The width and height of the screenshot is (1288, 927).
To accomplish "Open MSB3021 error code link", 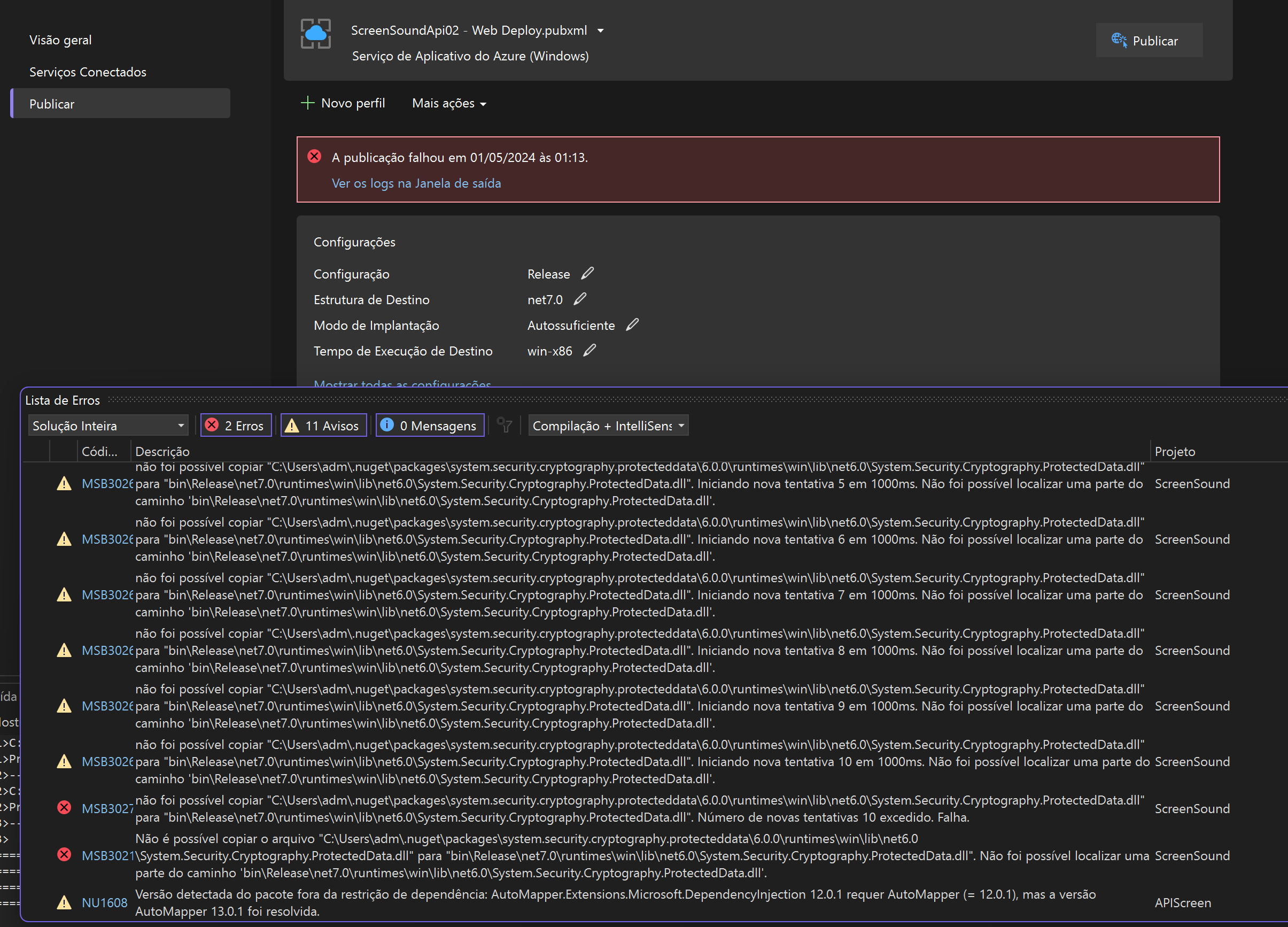I will (107, 855).
